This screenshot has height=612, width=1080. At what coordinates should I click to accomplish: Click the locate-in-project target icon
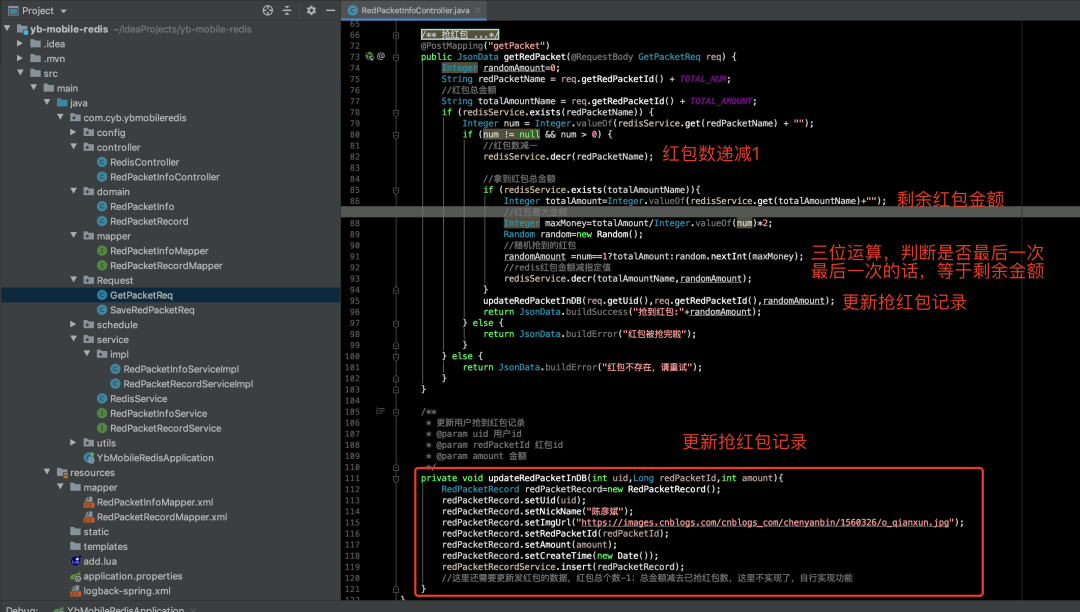pyautogui.click(x=267, y=10)
